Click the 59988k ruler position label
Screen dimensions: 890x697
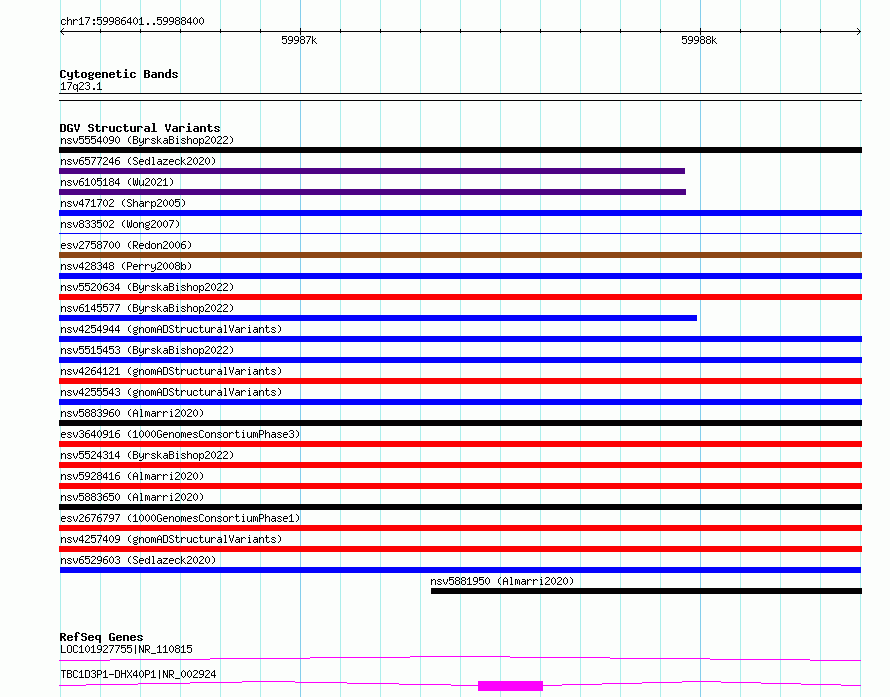pos(699,40)
